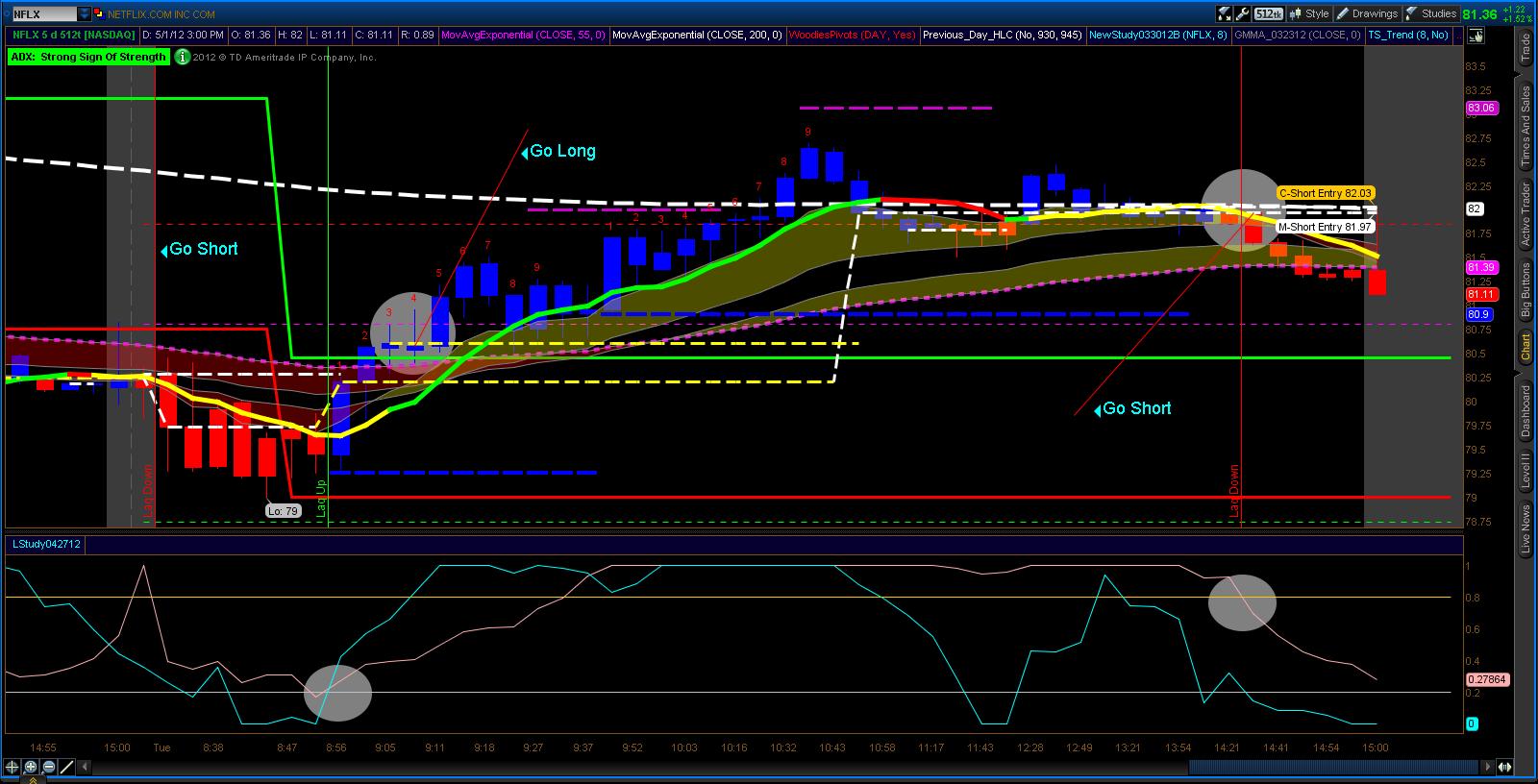Click the WoodiesPivots (DAY, Yes) study label
1538x784 pixels.
pos(852,36)
